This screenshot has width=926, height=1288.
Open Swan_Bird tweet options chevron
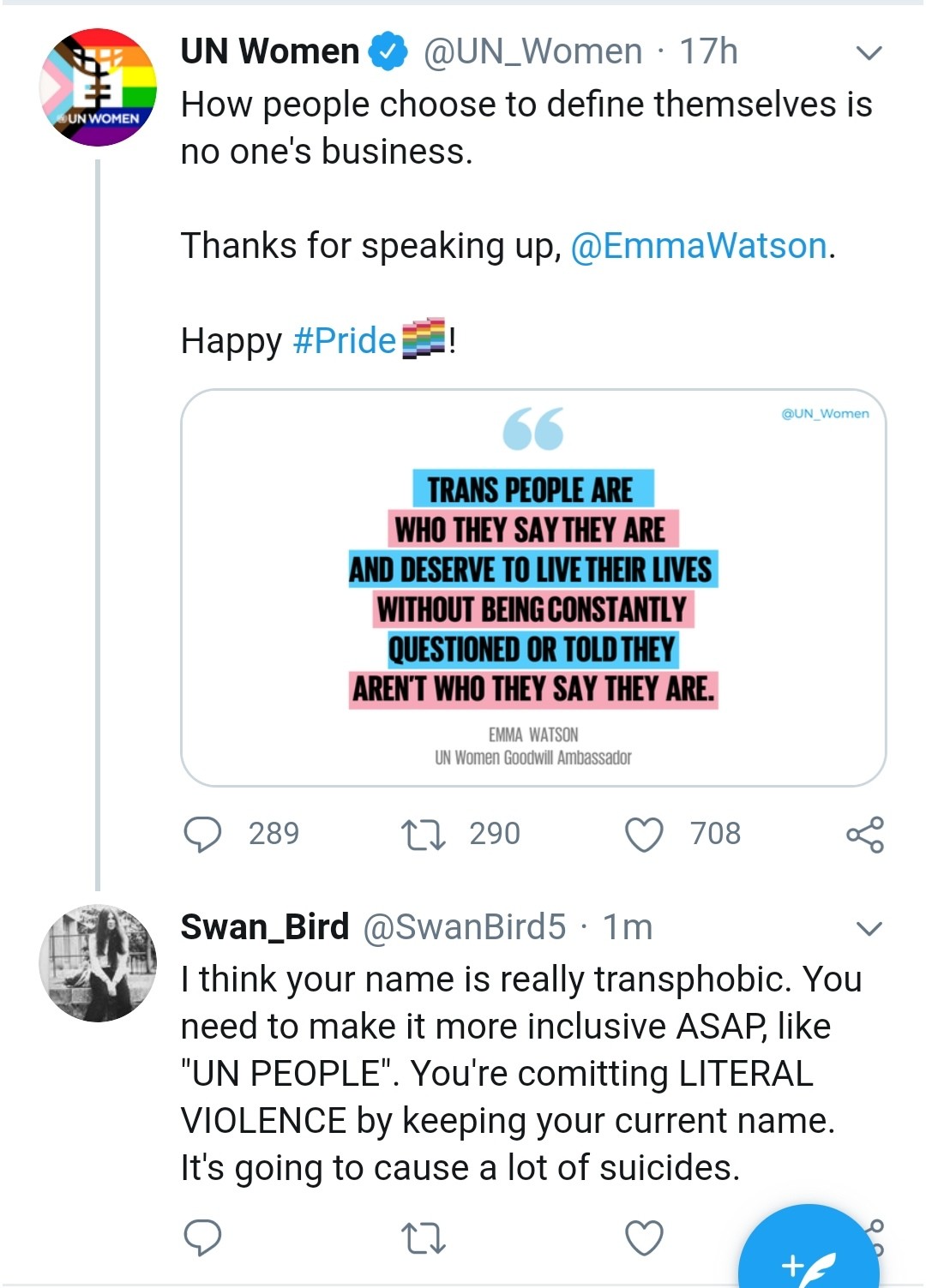[x=869, y=928]
